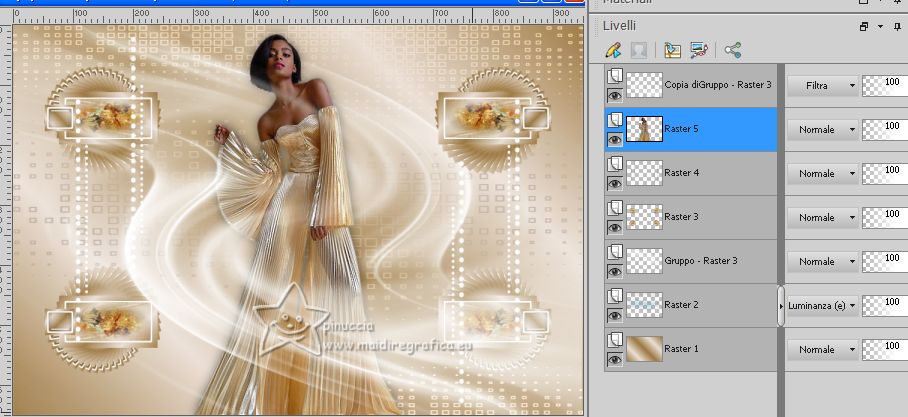
Task: Click the layer type icon of Raster 4
Action: coord(614,164)
